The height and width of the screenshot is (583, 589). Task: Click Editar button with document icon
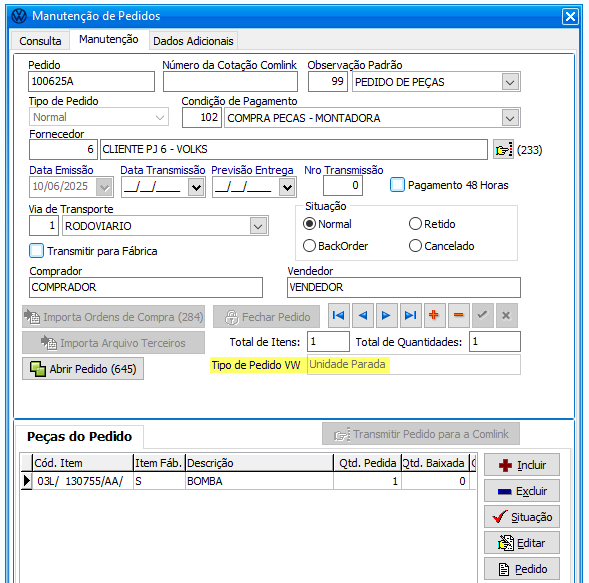pyautogui.click(x=522, y=543)
